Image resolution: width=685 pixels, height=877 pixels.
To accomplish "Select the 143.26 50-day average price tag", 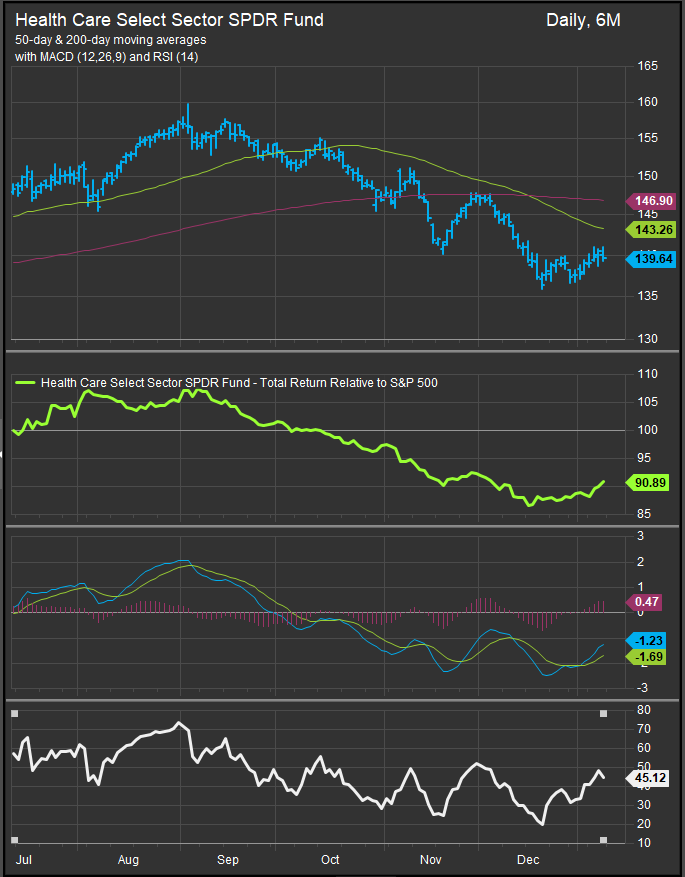I will (650, 229).
